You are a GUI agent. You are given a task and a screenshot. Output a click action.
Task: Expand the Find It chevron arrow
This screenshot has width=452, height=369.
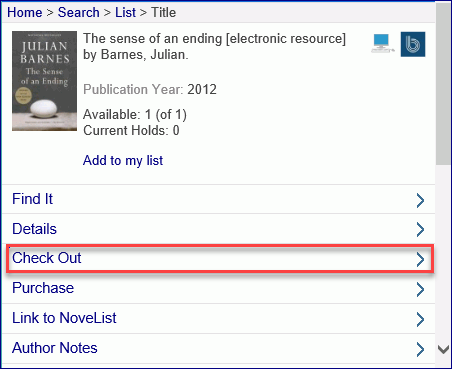420,201
